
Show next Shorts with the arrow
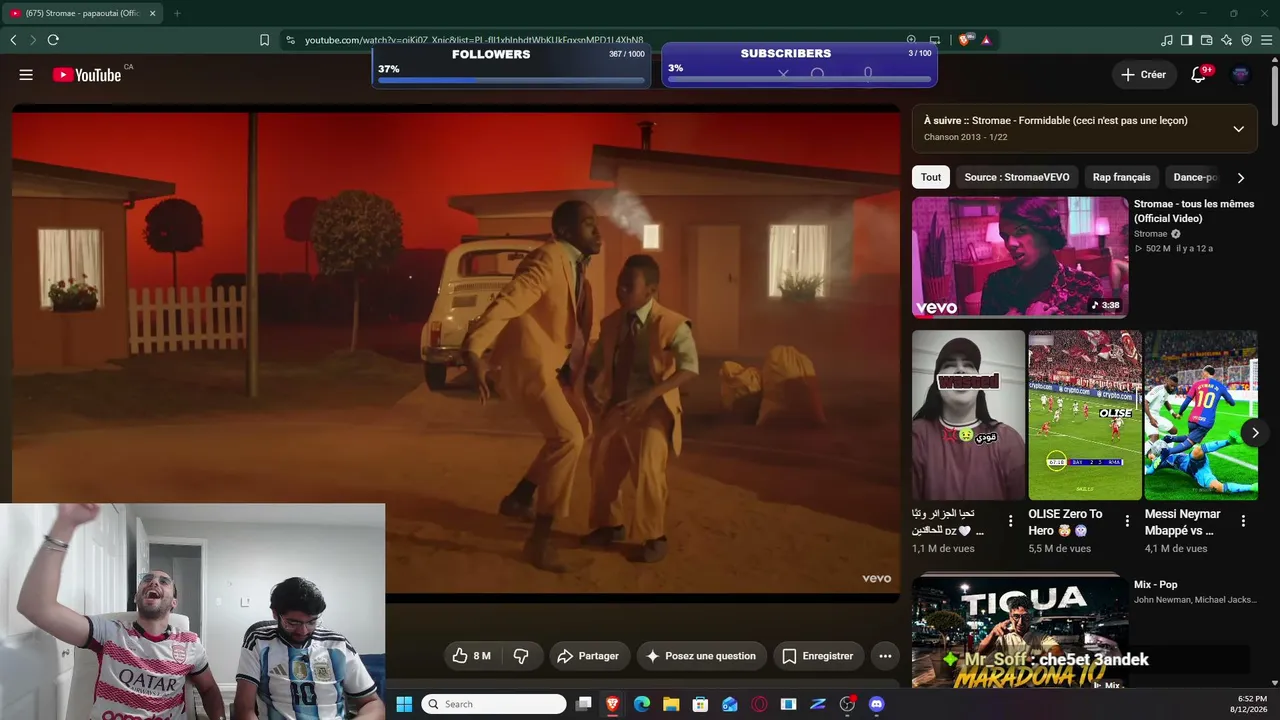[x=1255, y=432]
